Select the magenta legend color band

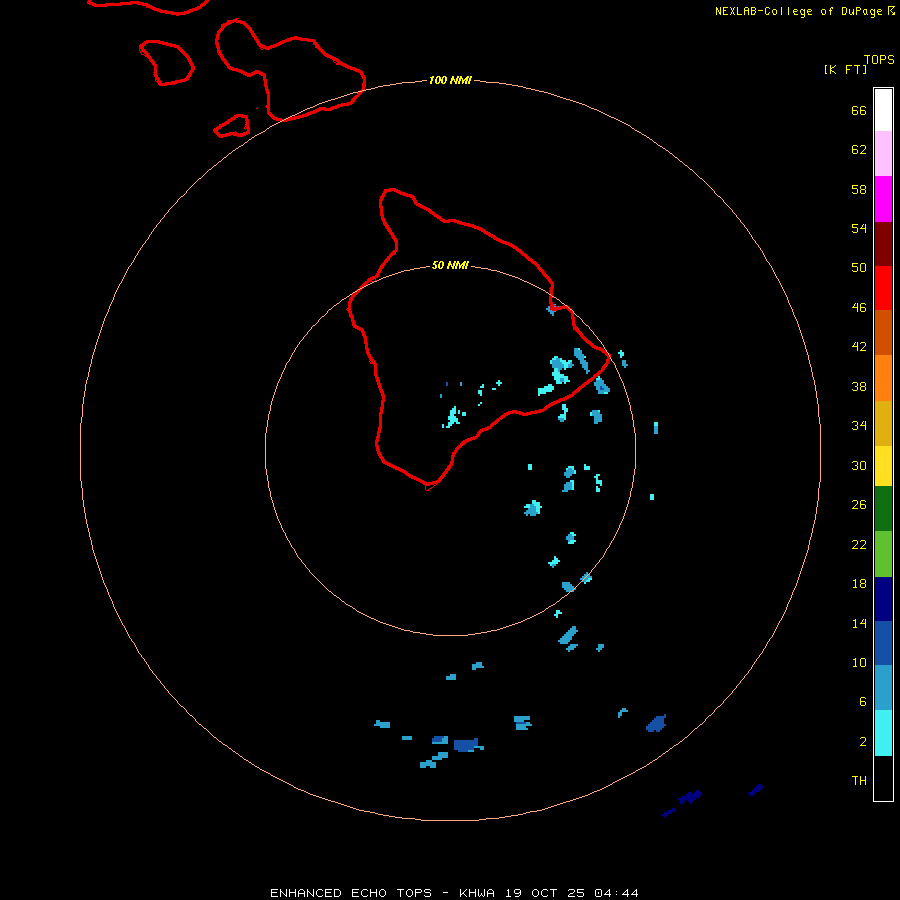[x=883, y=199]
